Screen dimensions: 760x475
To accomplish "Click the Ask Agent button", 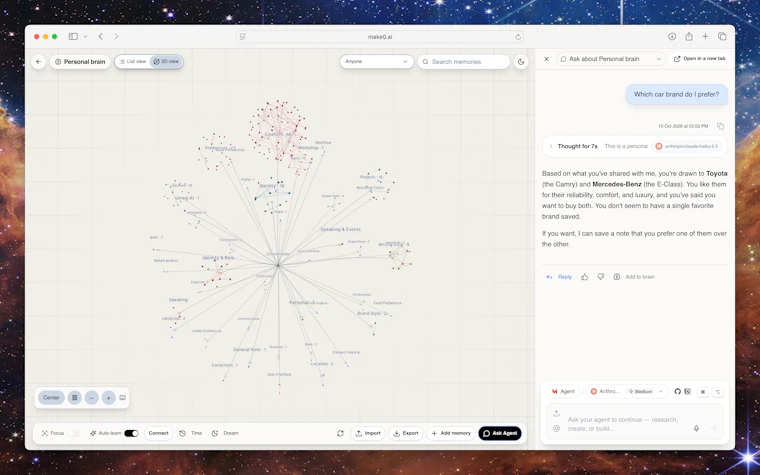I will 500,433.
